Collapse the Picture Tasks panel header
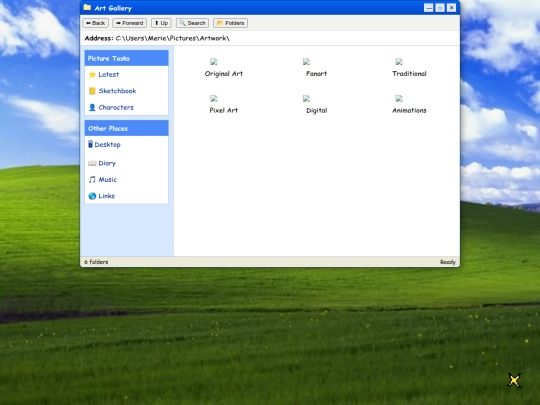Viewport: 540px width, 405px height. pos(126,58)
